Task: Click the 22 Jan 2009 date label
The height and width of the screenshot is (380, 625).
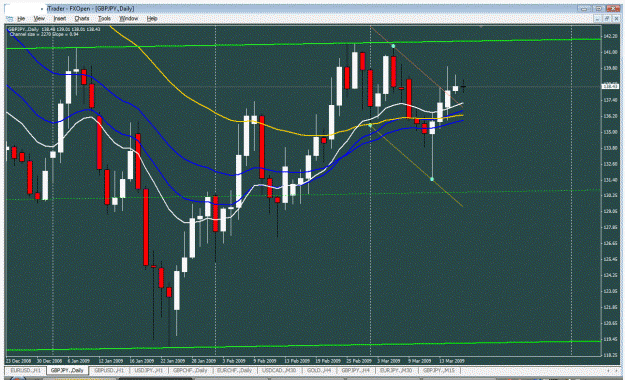Action: pos(172,361)
